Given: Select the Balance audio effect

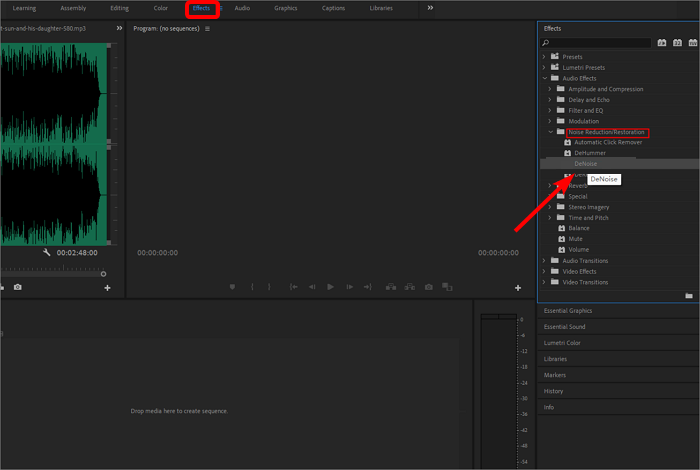Looking at the screenshot, I should pyautogui.click(x=579, y=228).
